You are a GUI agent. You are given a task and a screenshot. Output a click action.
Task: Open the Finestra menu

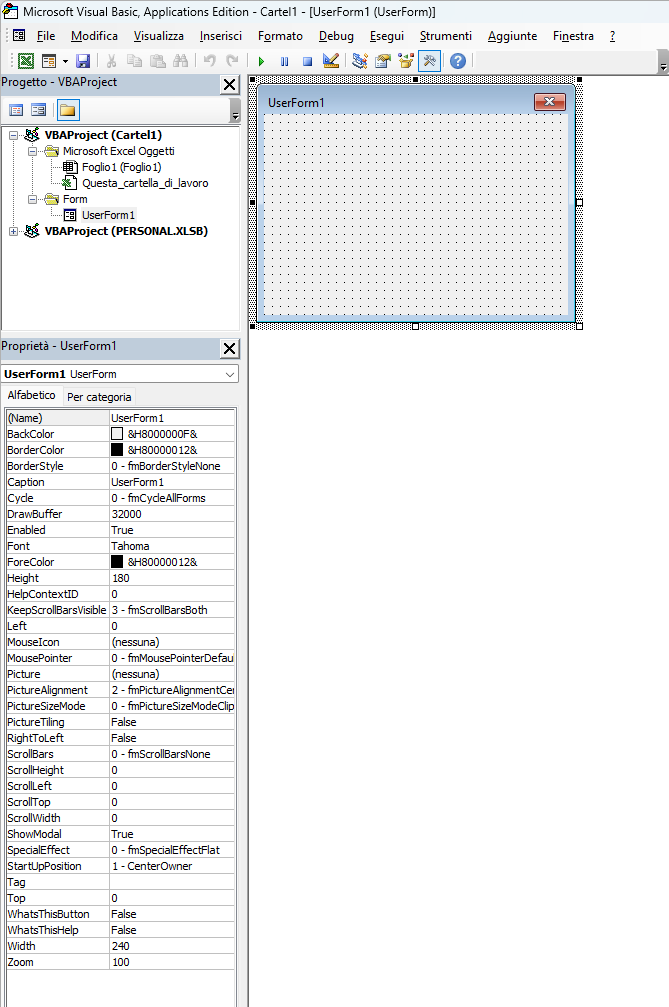pos(573,36)
